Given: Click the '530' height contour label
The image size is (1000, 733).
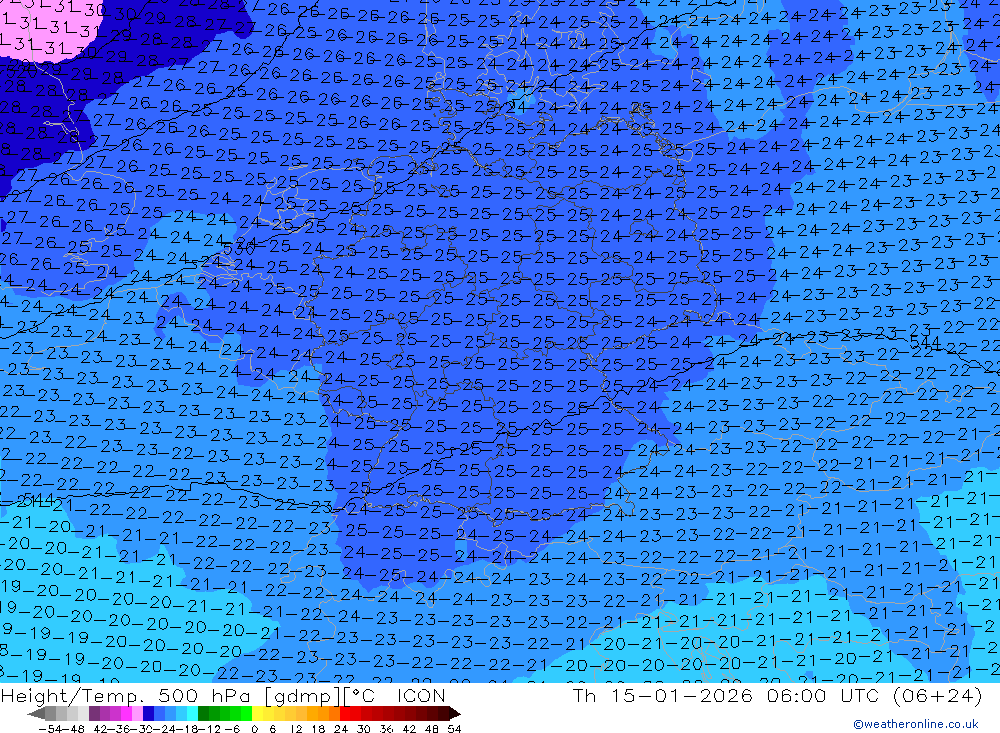Looking at the screenshot, I should coord(239,248).
